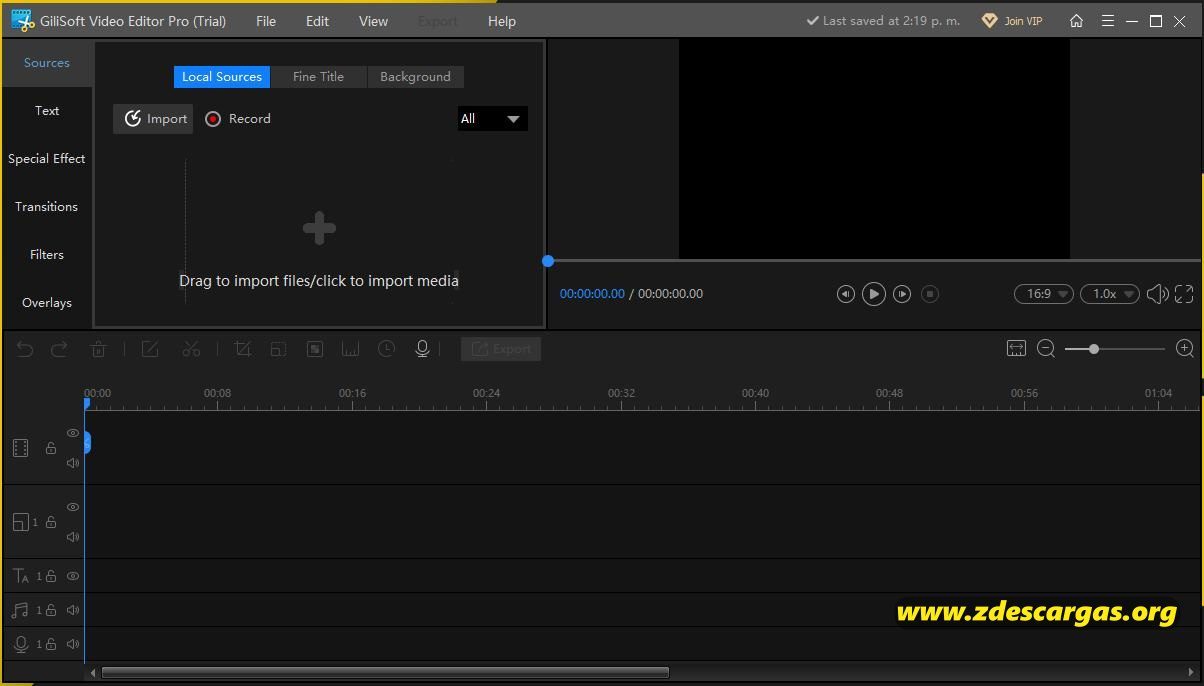
Task: Play the preview video
Action: tap(873, 294)
